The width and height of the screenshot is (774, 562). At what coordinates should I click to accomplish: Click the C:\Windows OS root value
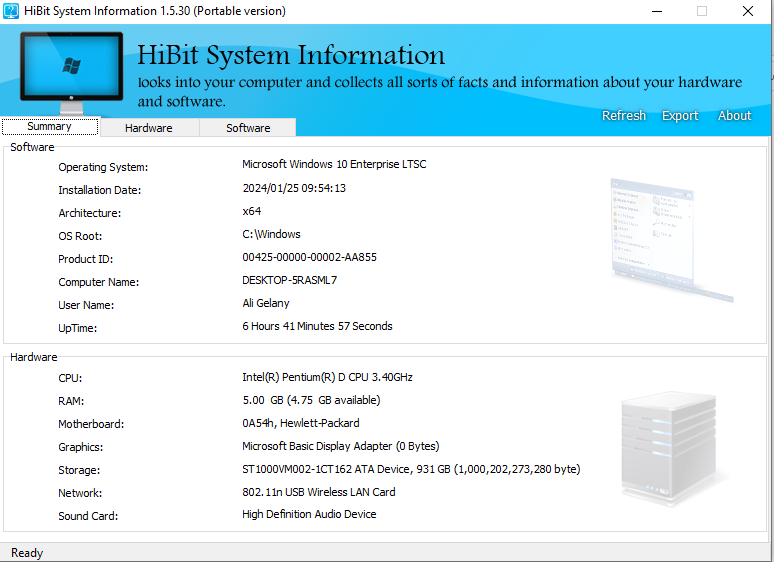point(271,234)
